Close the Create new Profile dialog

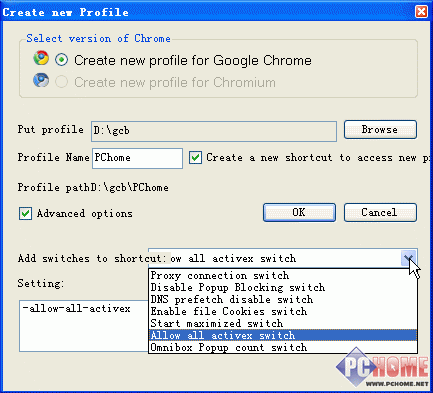click(421, 12)
